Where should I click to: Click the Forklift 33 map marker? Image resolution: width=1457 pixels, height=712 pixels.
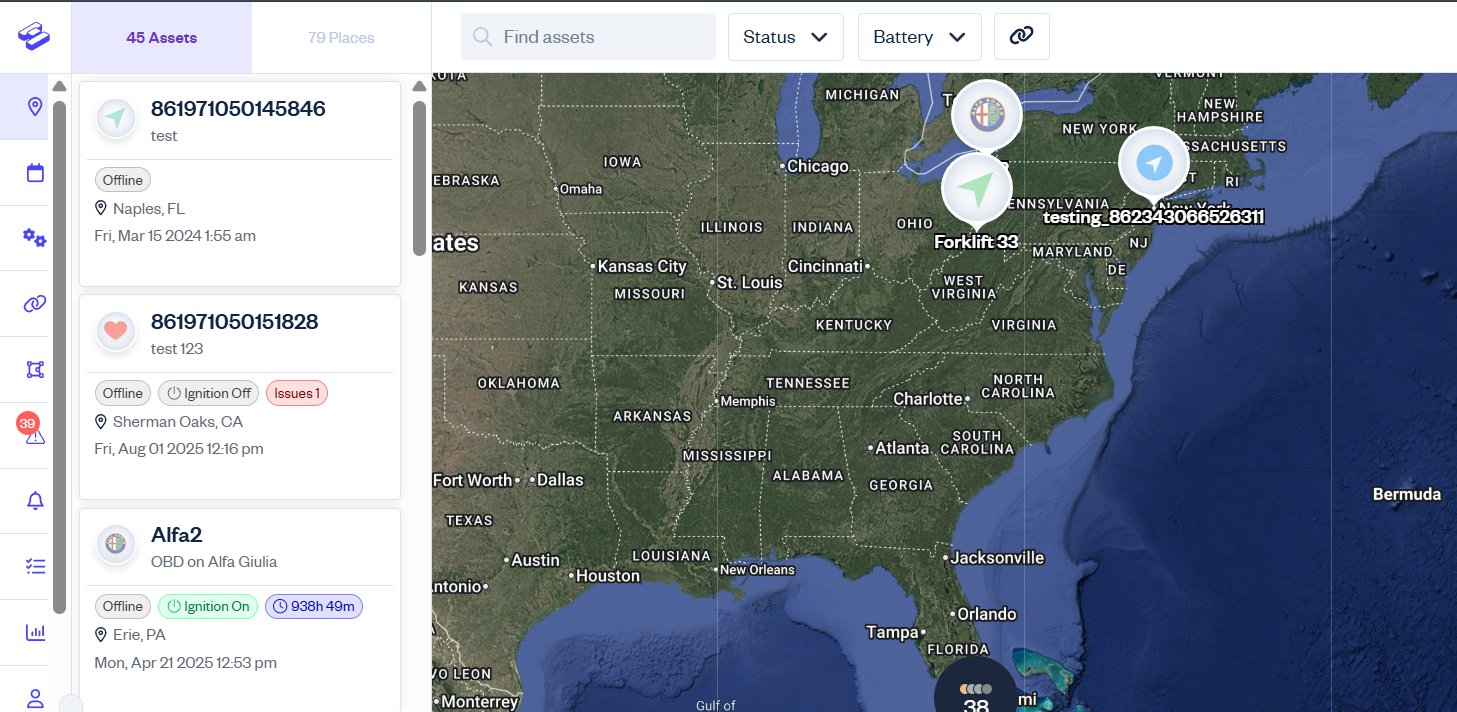[977, 190]
